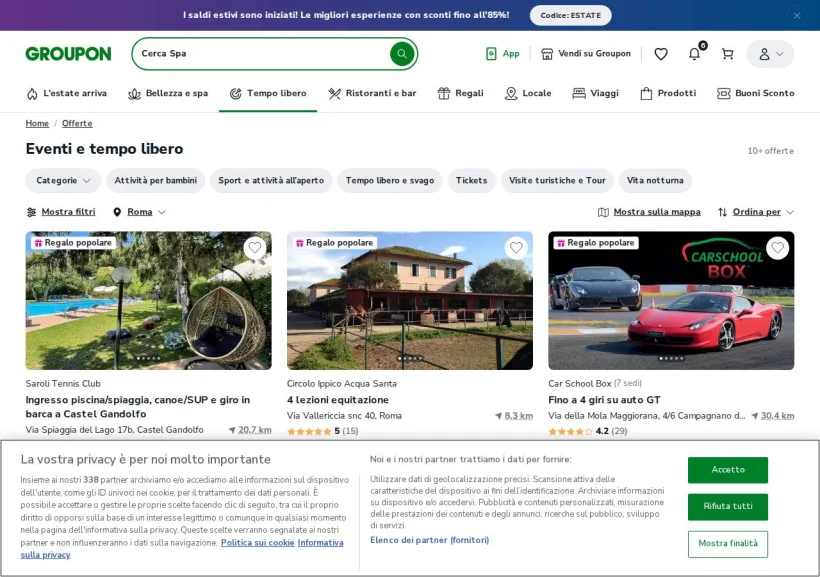820x577 pixels.
Task: Expand the Ordina per sort dropdown
Action: [756, 212]
